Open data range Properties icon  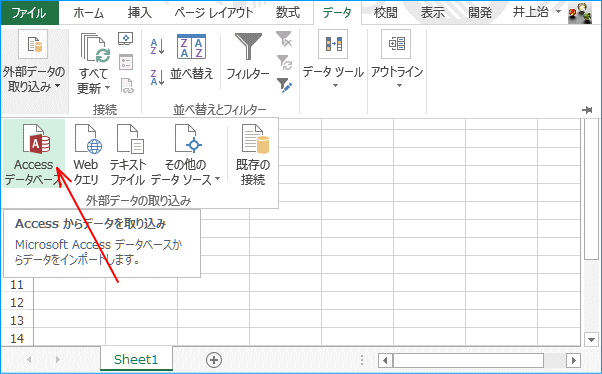126,62
